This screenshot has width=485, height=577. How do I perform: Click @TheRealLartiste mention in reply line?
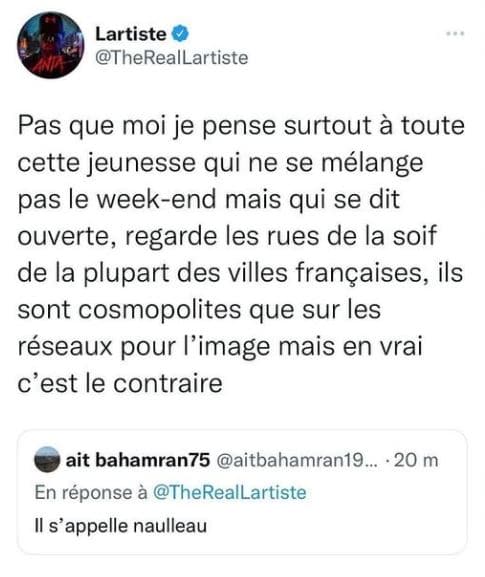(229, 492)
